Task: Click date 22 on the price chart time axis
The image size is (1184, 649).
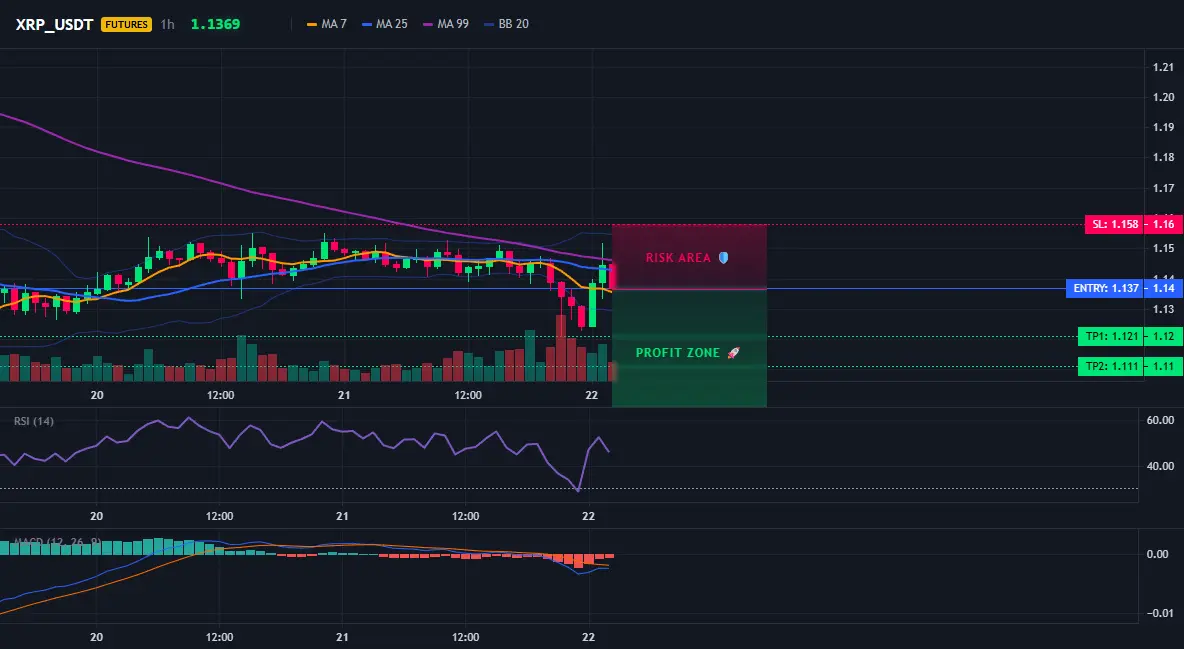Action: point(591,395)
